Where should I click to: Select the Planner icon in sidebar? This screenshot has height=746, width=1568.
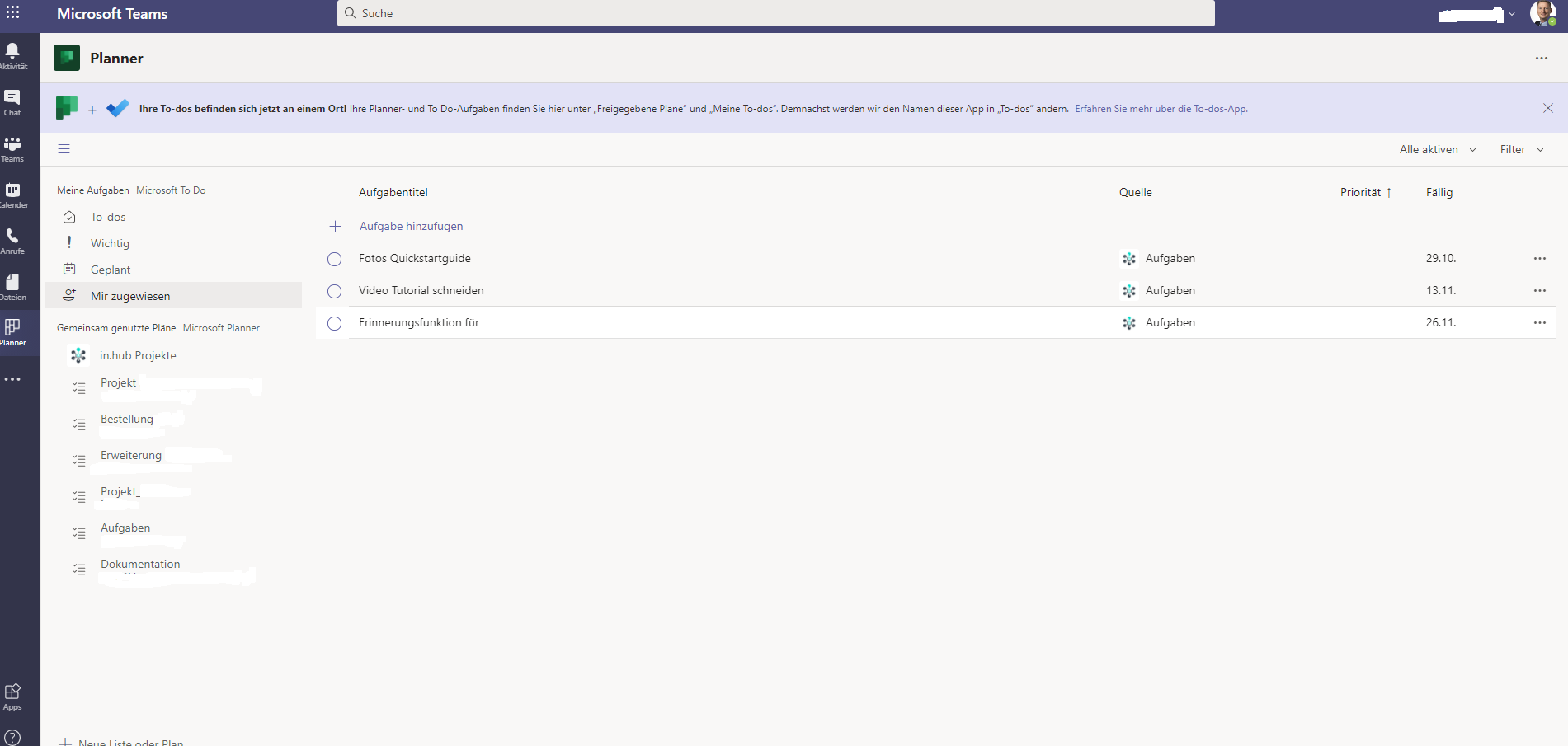[12, 332]
